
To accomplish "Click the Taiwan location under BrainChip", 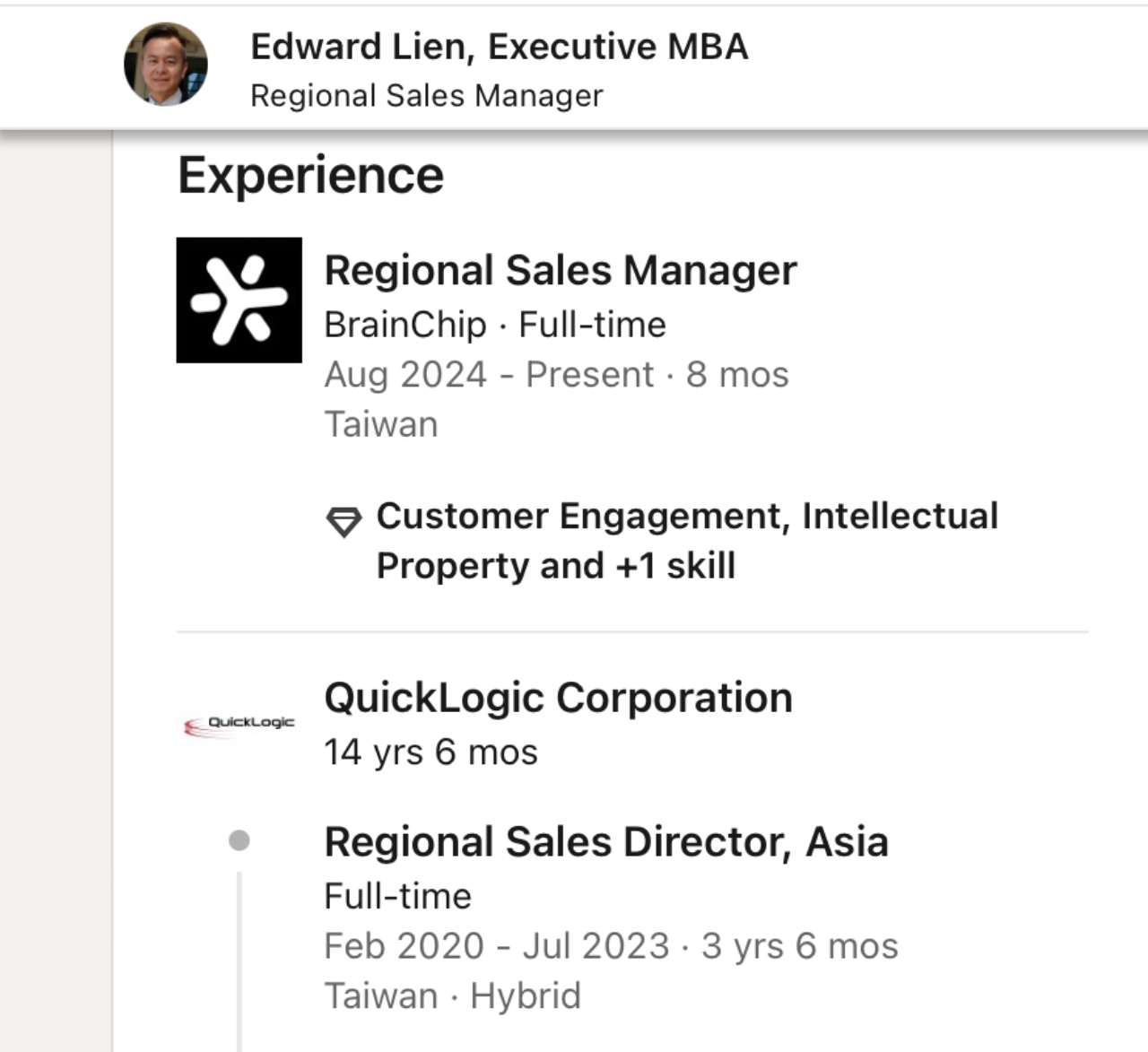I will pyautogui.click(x=381, y=424).
